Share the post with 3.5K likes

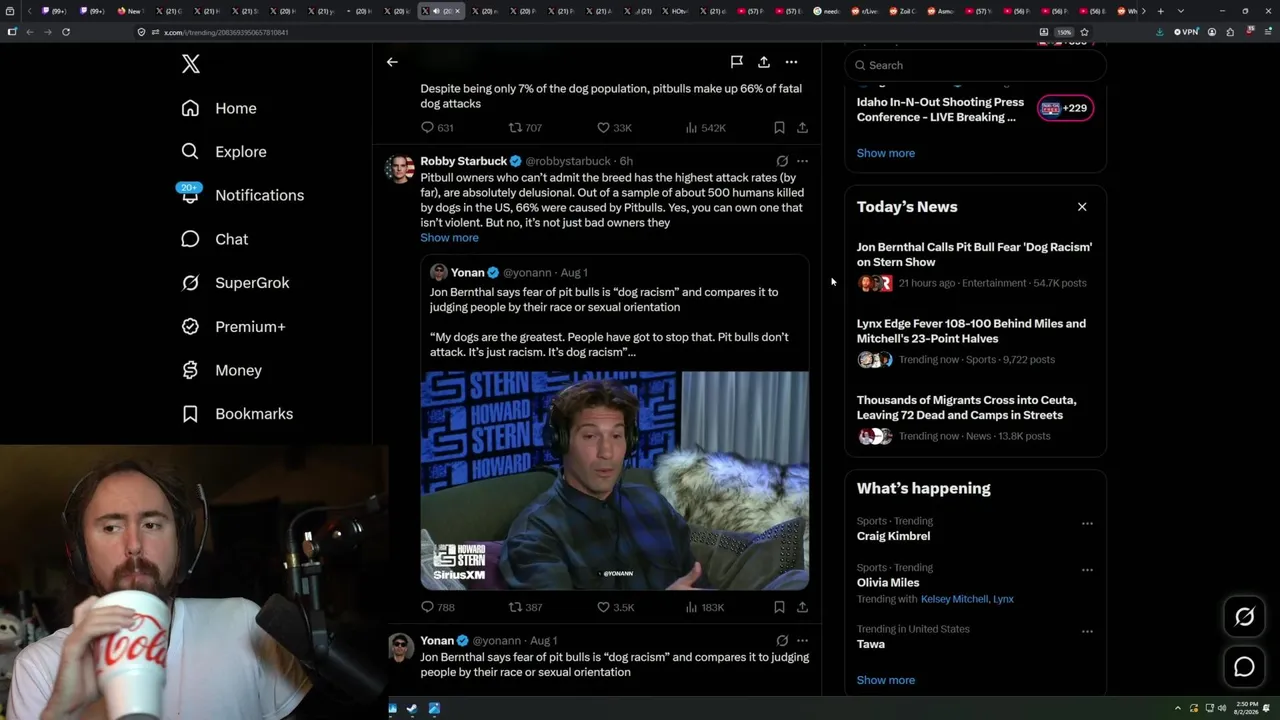802,607
